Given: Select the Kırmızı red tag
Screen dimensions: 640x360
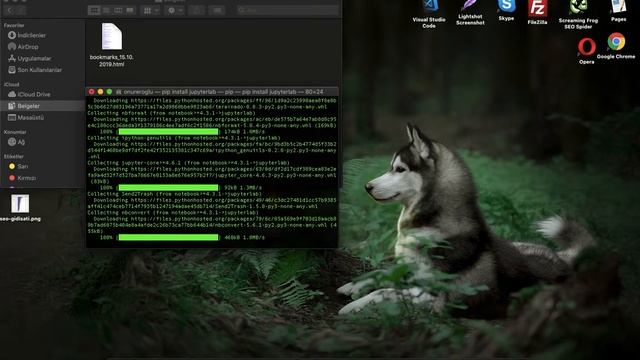Looking at the screenshot, I should (22, 178).
